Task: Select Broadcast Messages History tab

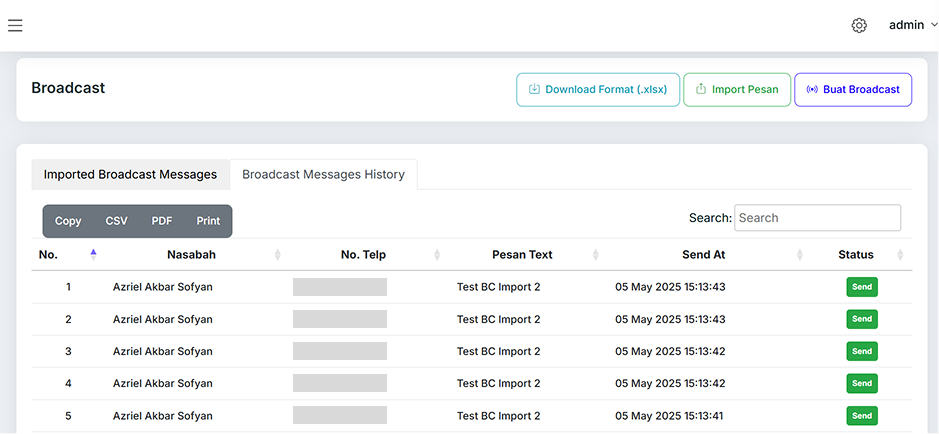Action: (x=323, y=174)
